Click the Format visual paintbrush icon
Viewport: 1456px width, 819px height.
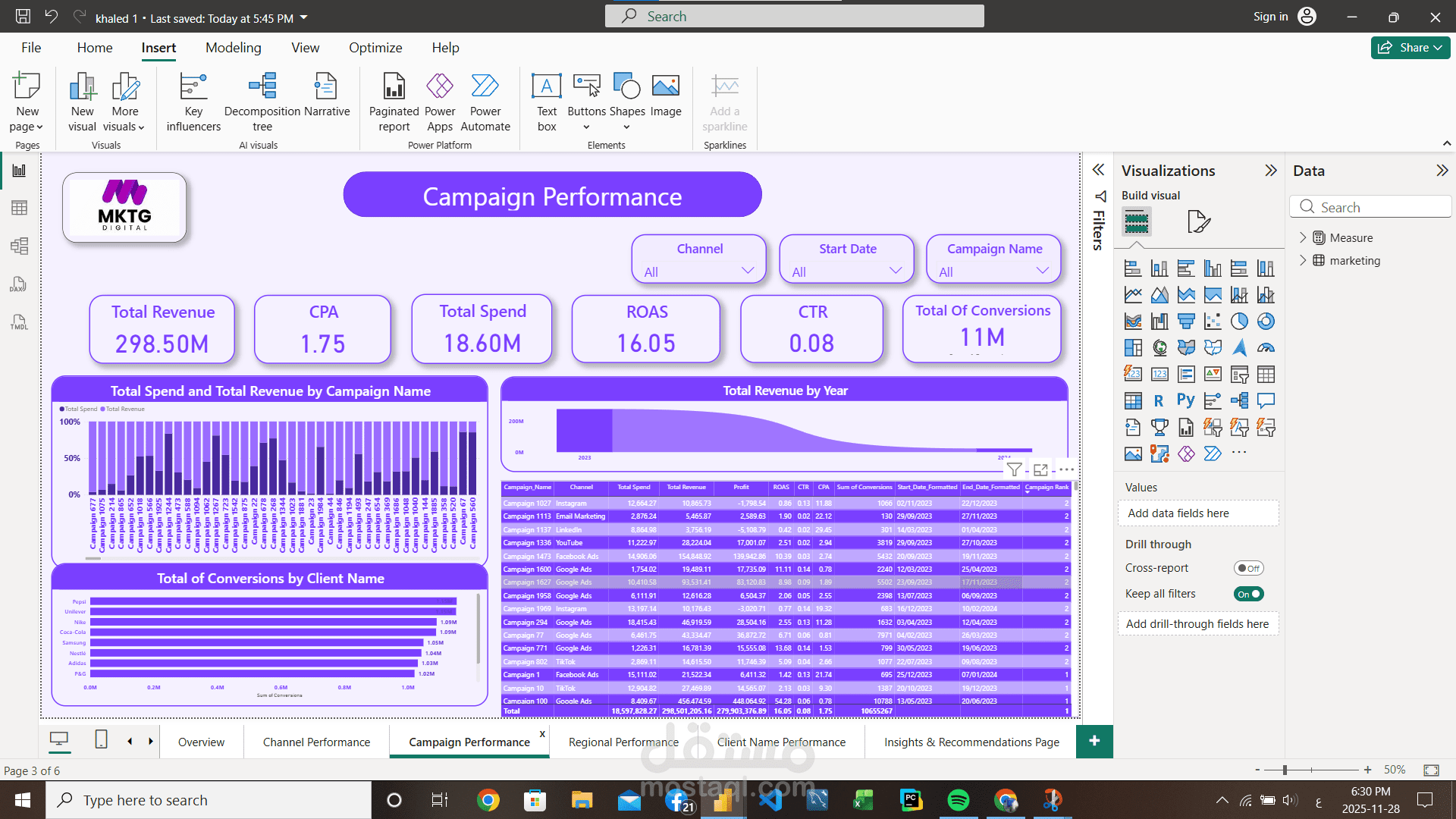click(x=1198, y=221)
